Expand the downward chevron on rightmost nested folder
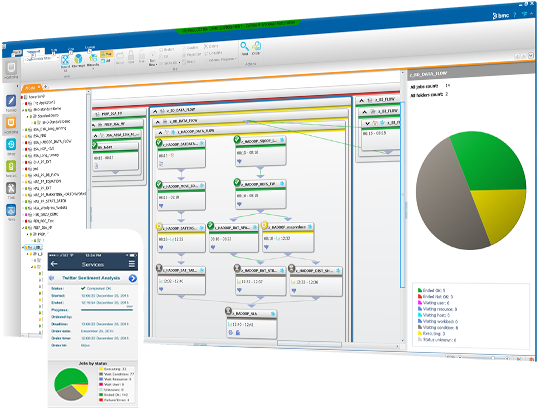The height and width of the screenshot is (408, 537). pyautogui.click(x=367, y=123)
